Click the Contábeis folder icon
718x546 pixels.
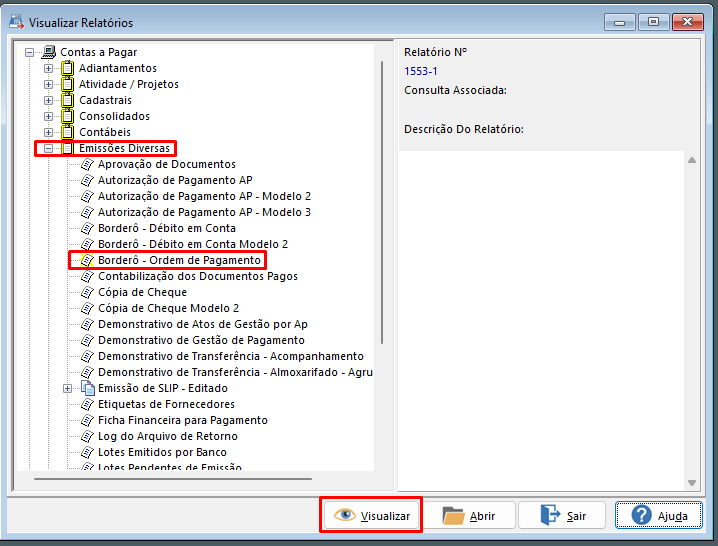[x=67, y=132]
